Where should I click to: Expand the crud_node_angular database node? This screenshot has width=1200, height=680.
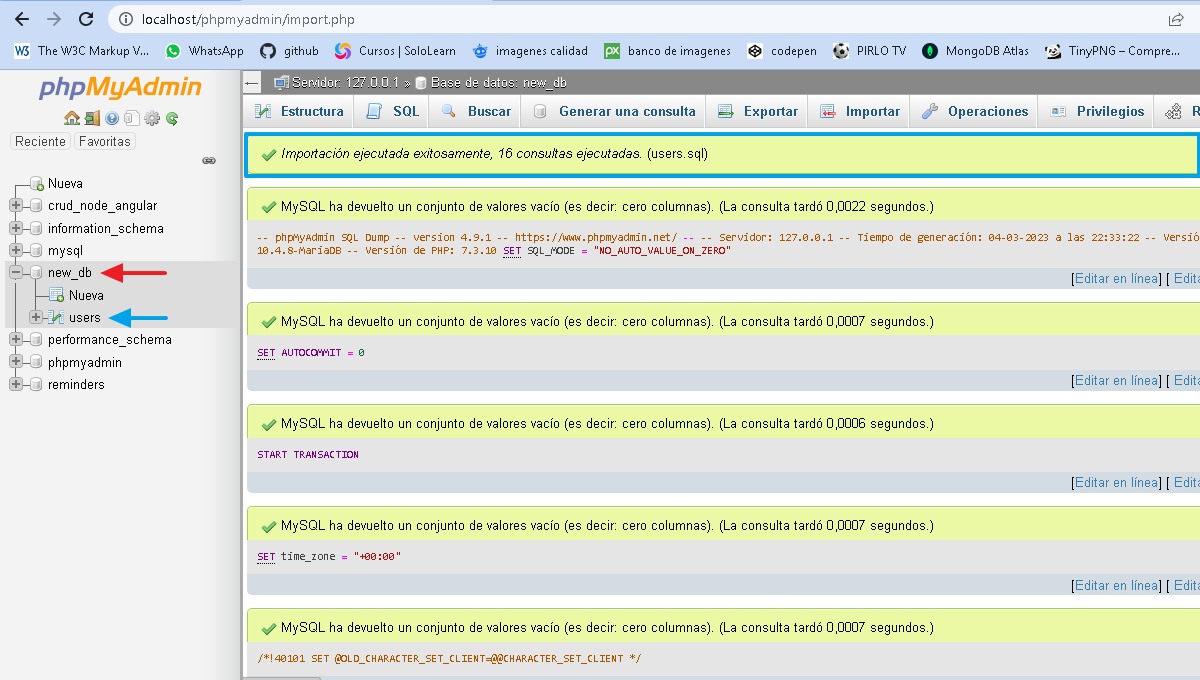click(x=16, y=206)
